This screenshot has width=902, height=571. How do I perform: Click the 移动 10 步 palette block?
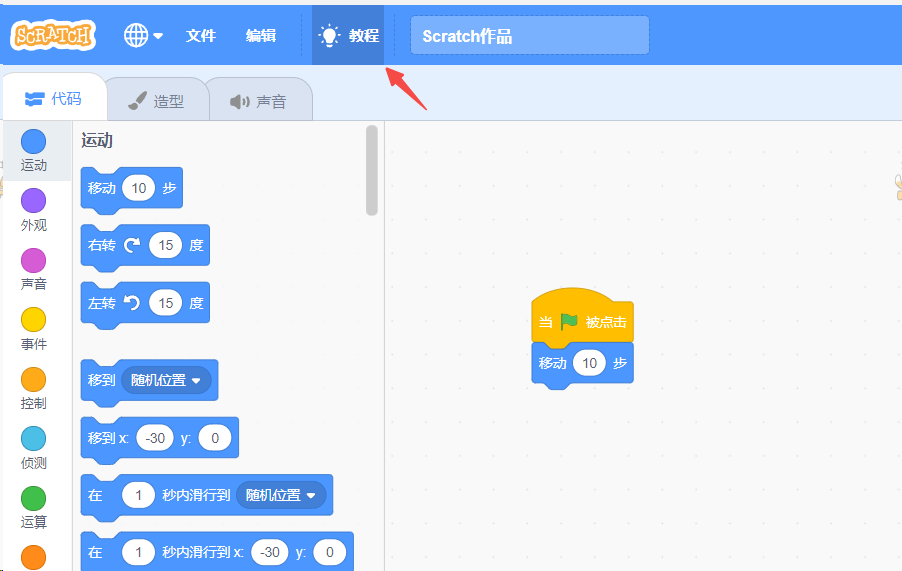click(x=132, y=189)
